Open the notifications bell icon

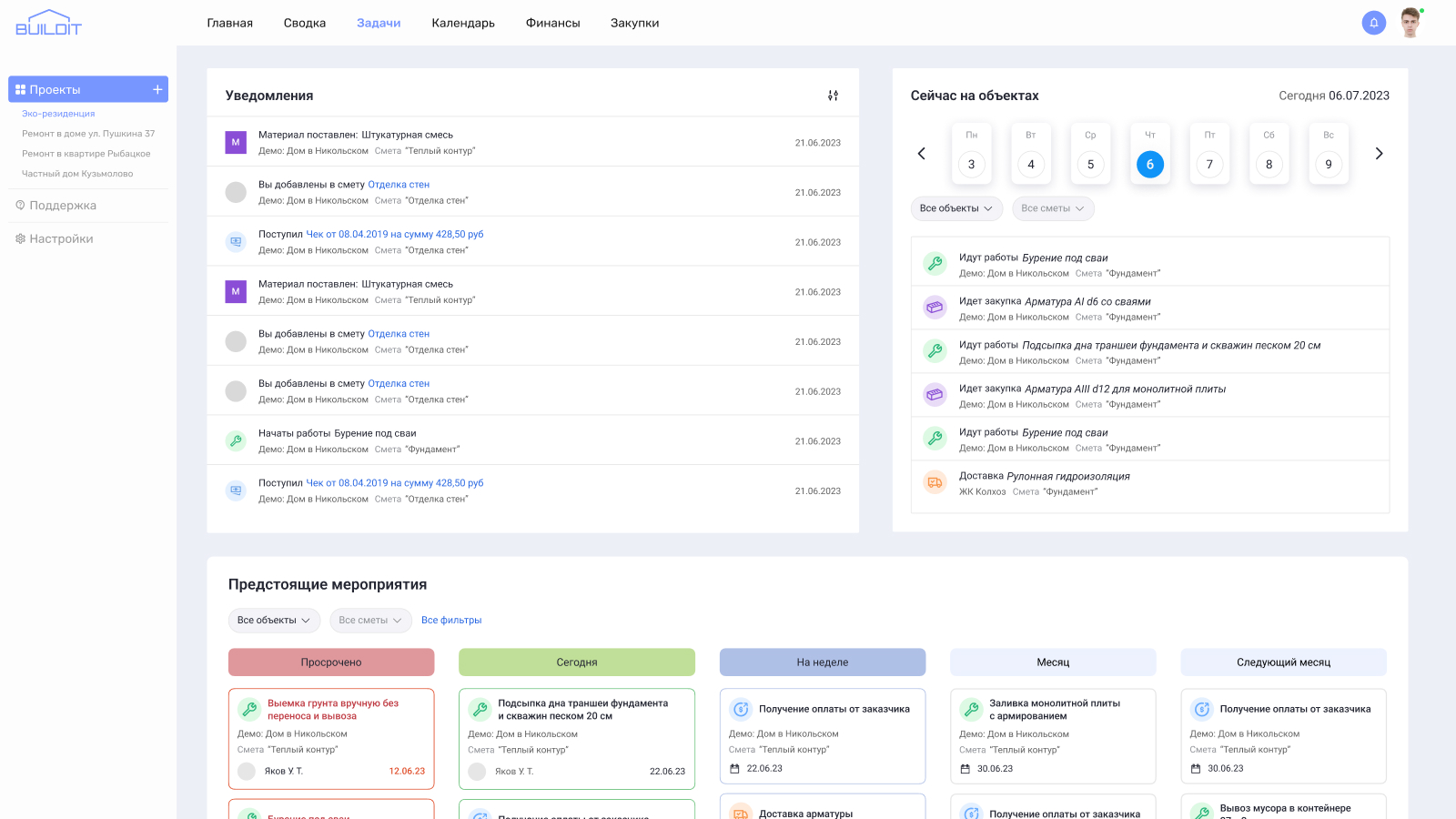1373,23
